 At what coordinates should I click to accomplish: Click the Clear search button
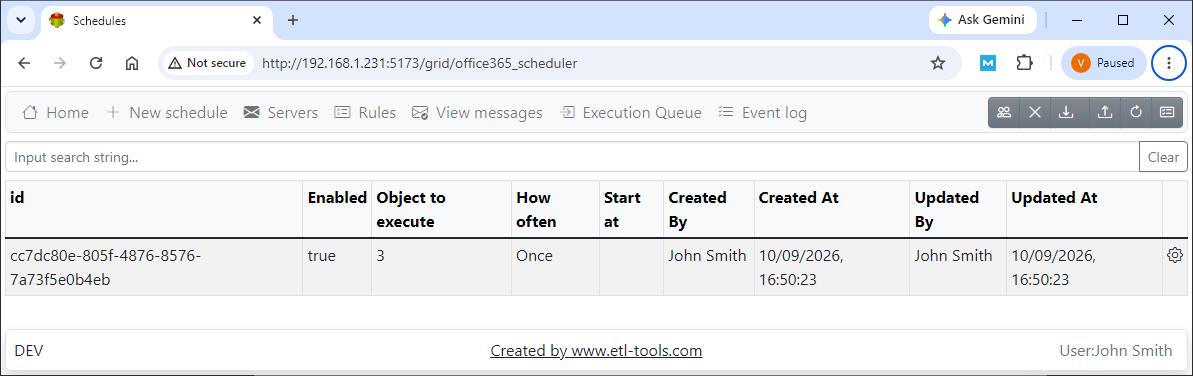click(1163, 158)
